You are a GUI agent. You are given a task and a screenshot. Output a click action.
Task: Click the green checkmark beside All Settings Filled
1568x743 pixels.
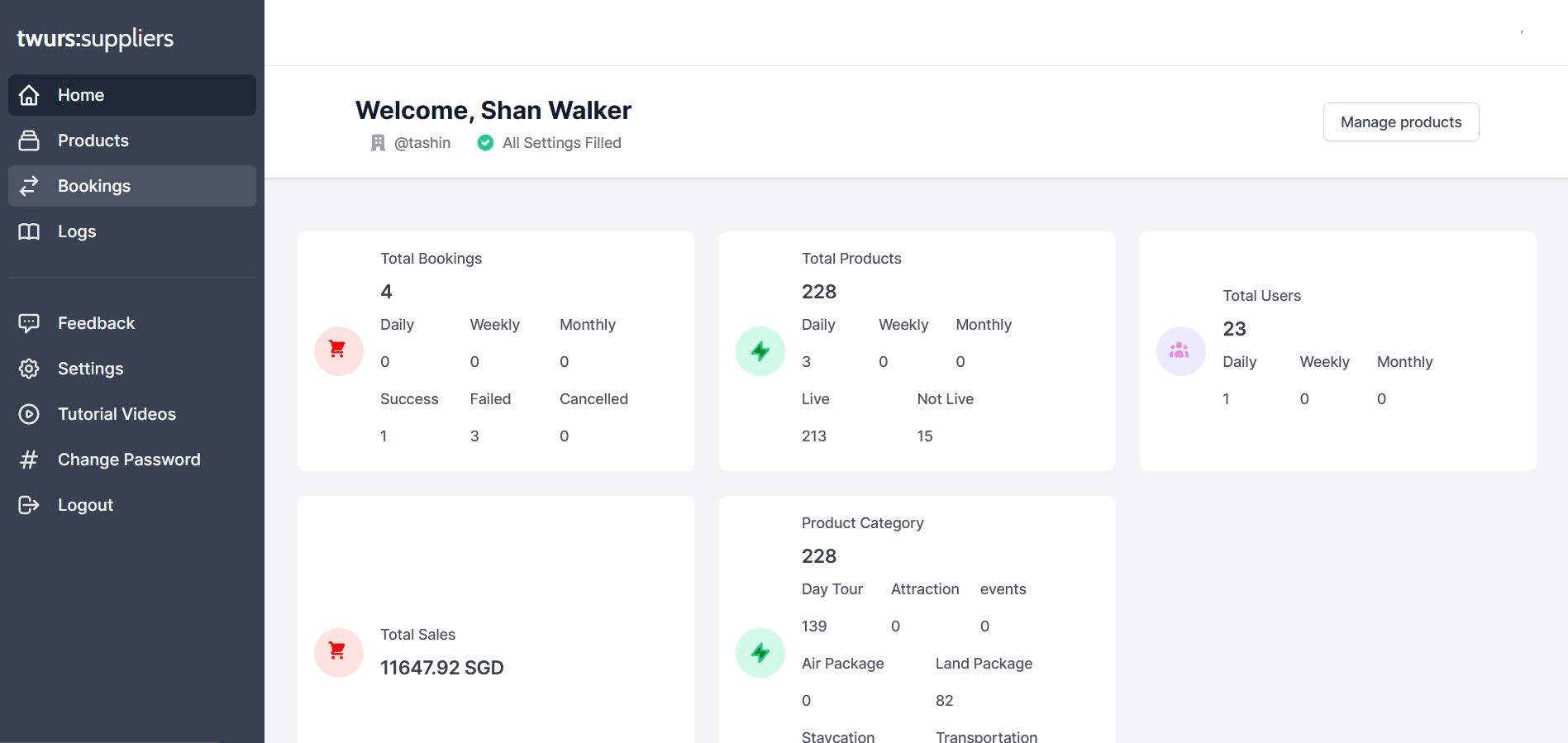tap(485, 143)
